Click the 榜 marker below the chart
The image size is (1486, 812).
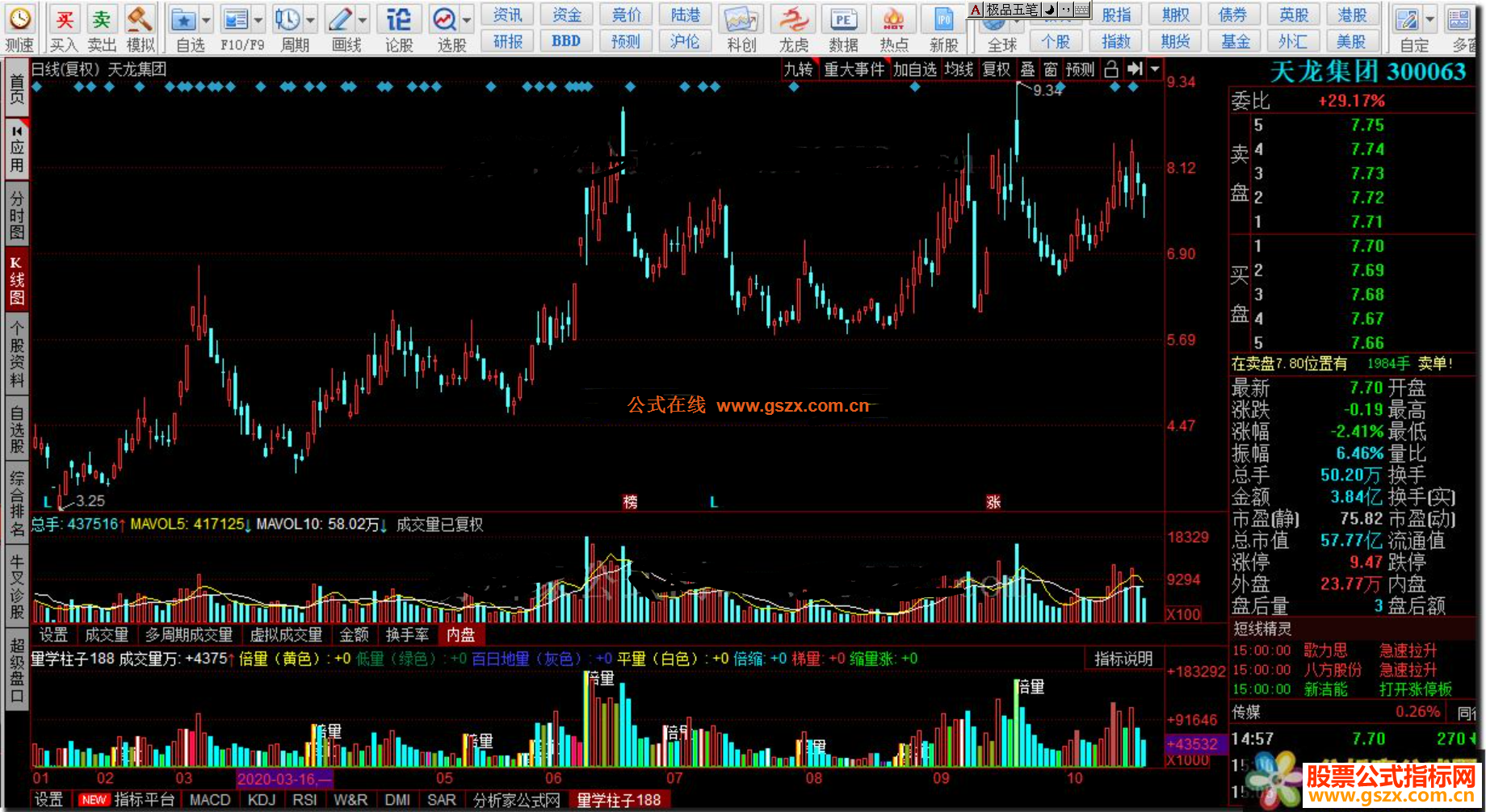(x=630, y=502)
